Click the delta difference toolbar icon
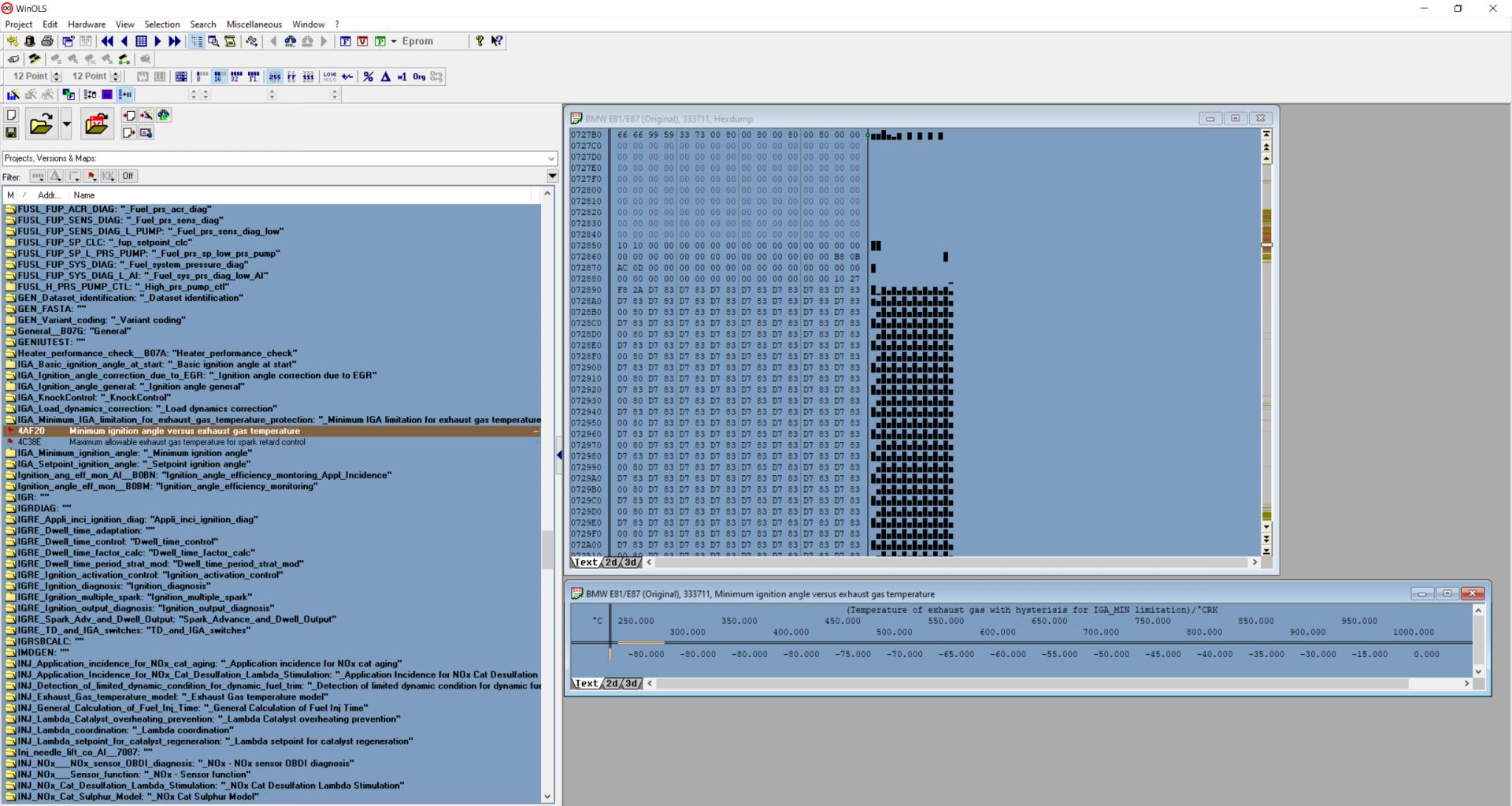 [x=385, y=76]
